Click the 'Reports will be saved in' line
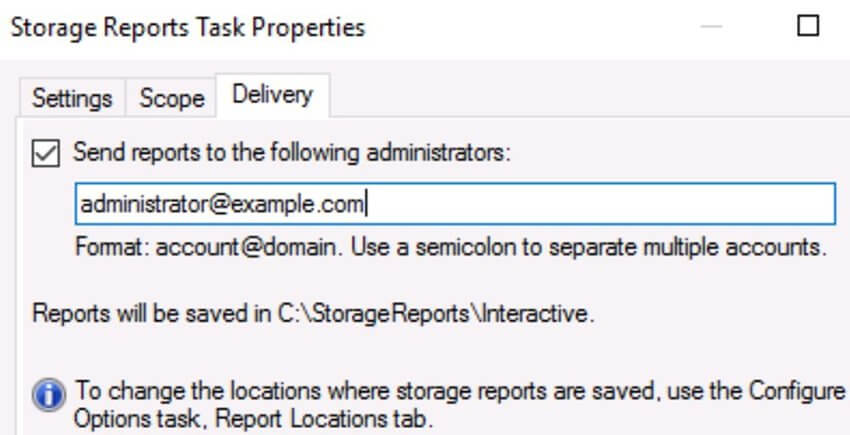The width and height of the screenshot is (850, 435). (x=313, y=314)
